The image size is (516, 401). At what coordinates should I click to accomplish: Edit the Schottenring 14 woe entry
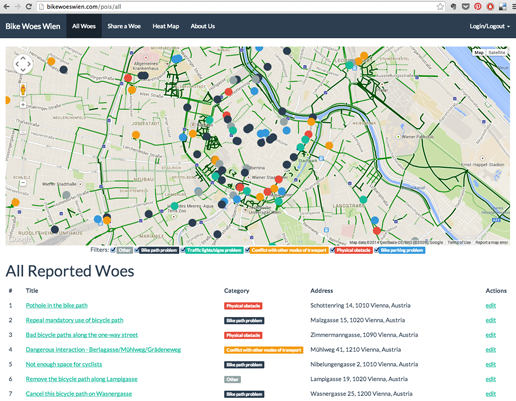click(x=491, y=305)
